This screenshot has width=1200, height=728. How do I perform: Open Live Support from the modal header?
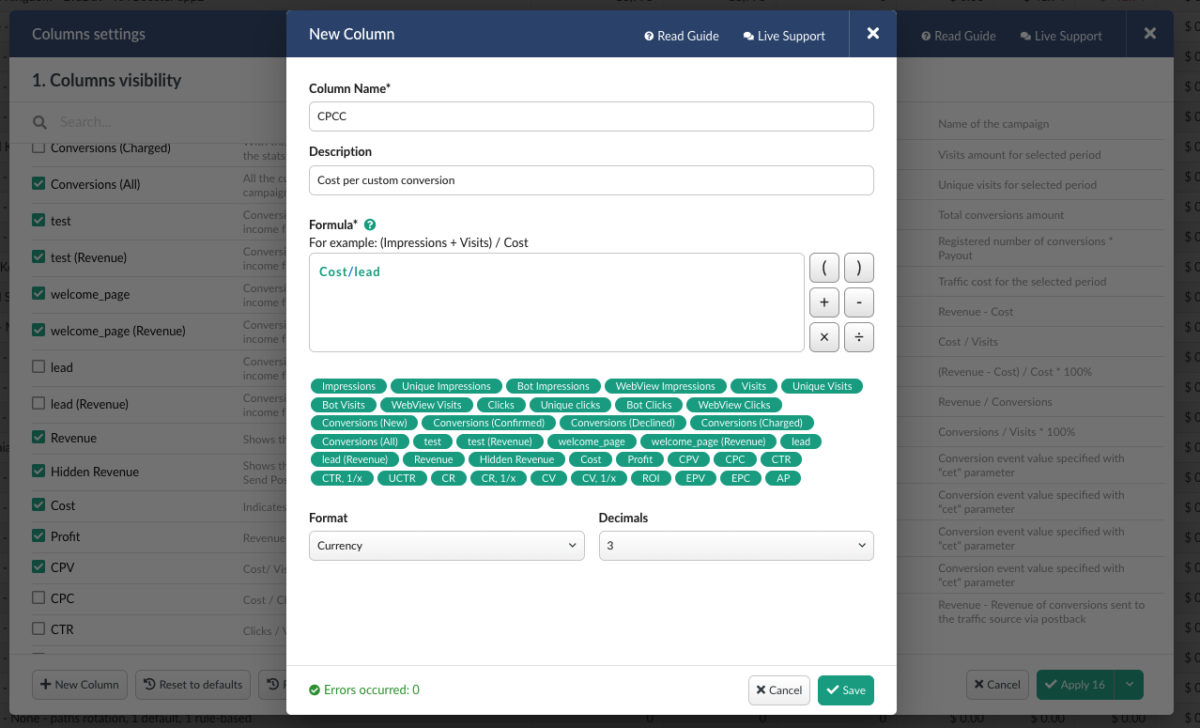[x=784, y=34]
